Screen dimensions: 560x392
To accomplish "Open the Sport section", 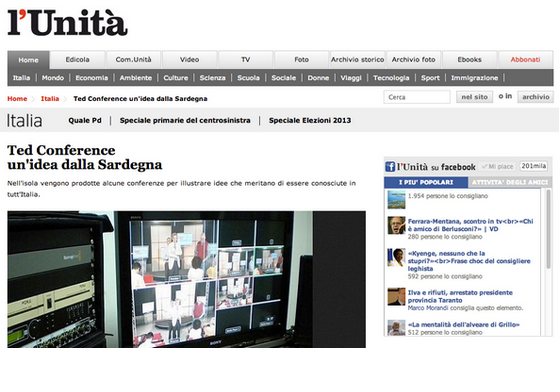I will pyautogui.click(x=430, y=78).
